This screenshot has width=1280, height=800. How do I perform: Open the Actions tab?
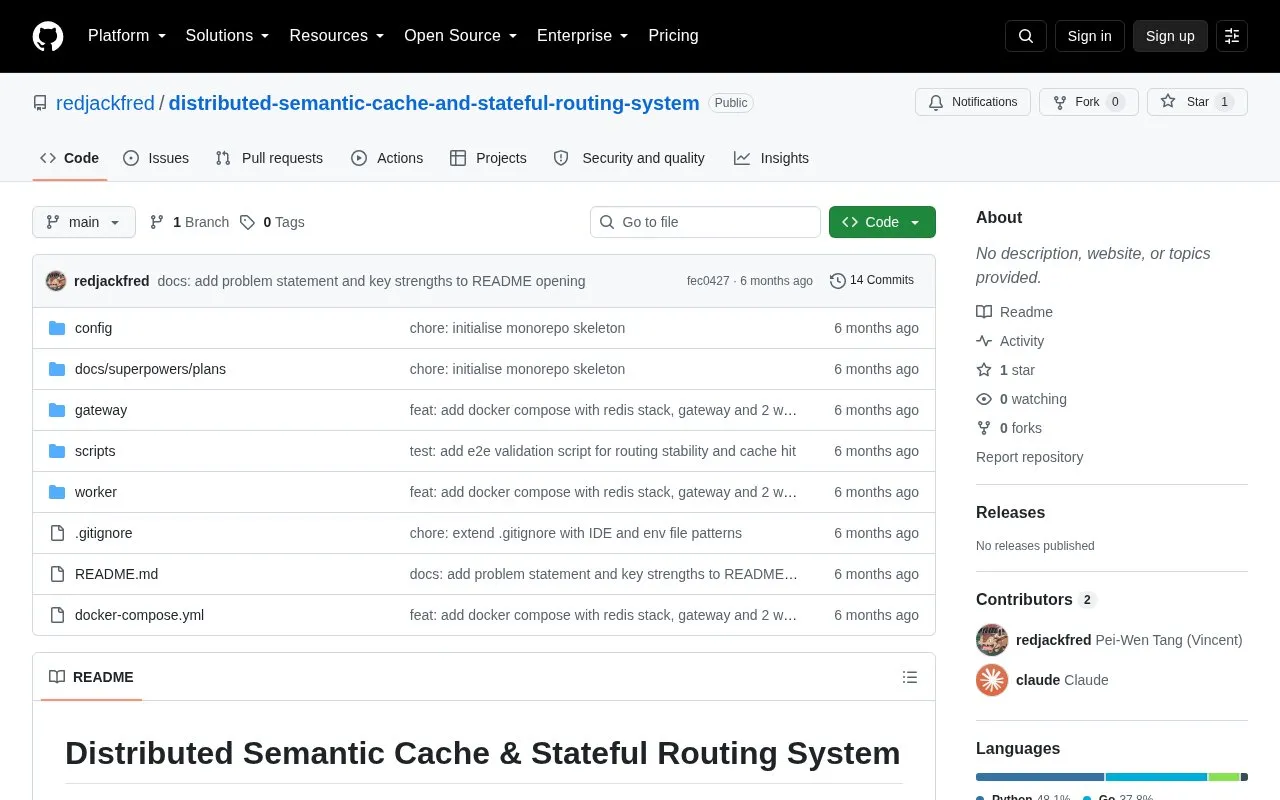pyautogui.click(x=387, y=158)
